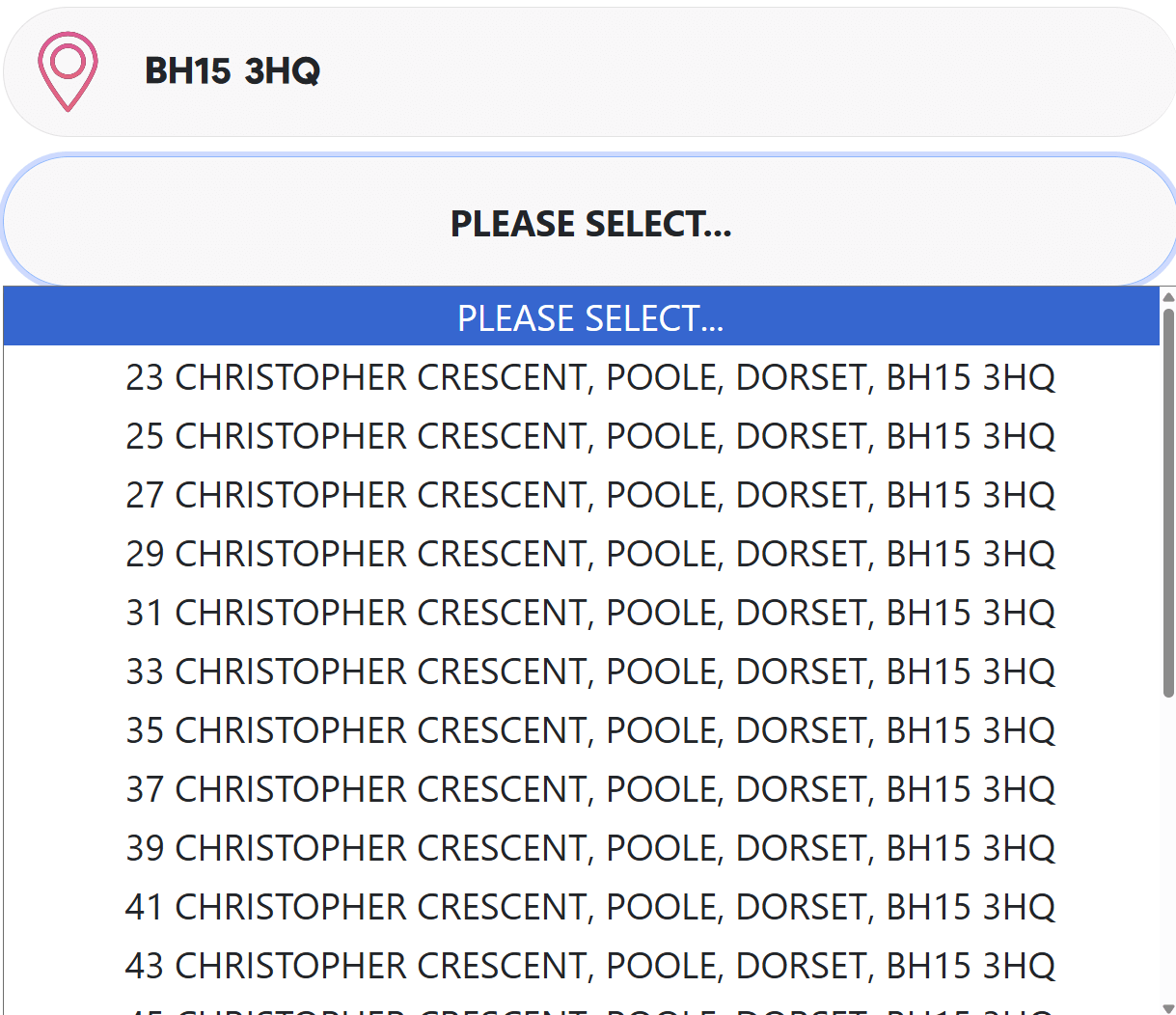The width and height of the screenshot is (1176, 1015).
Task: Choose 27 Christopher Crescent address
Action: pos(588,494)
